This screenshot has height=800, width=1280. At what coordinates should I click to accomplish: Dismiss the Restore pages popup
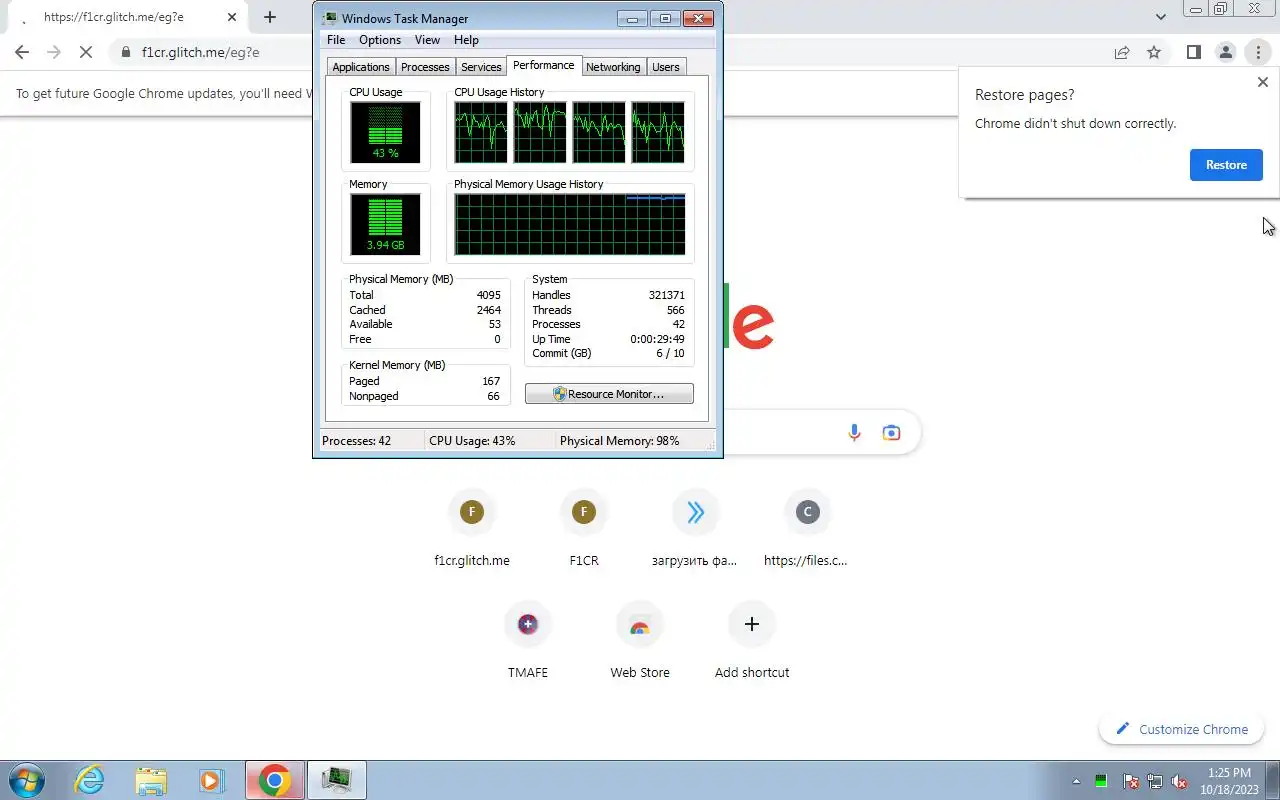pyautogui.click(x=1262, y=82)
